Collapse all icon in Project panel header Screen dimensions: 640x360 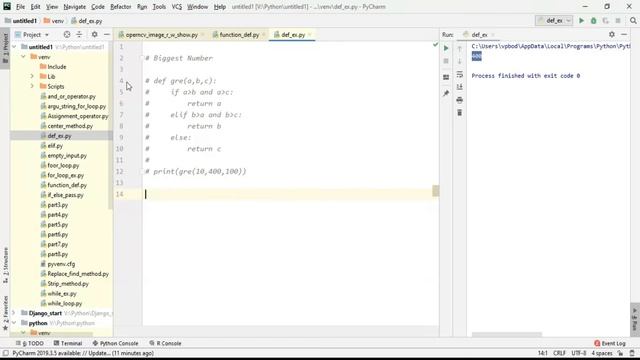[79, 35]
